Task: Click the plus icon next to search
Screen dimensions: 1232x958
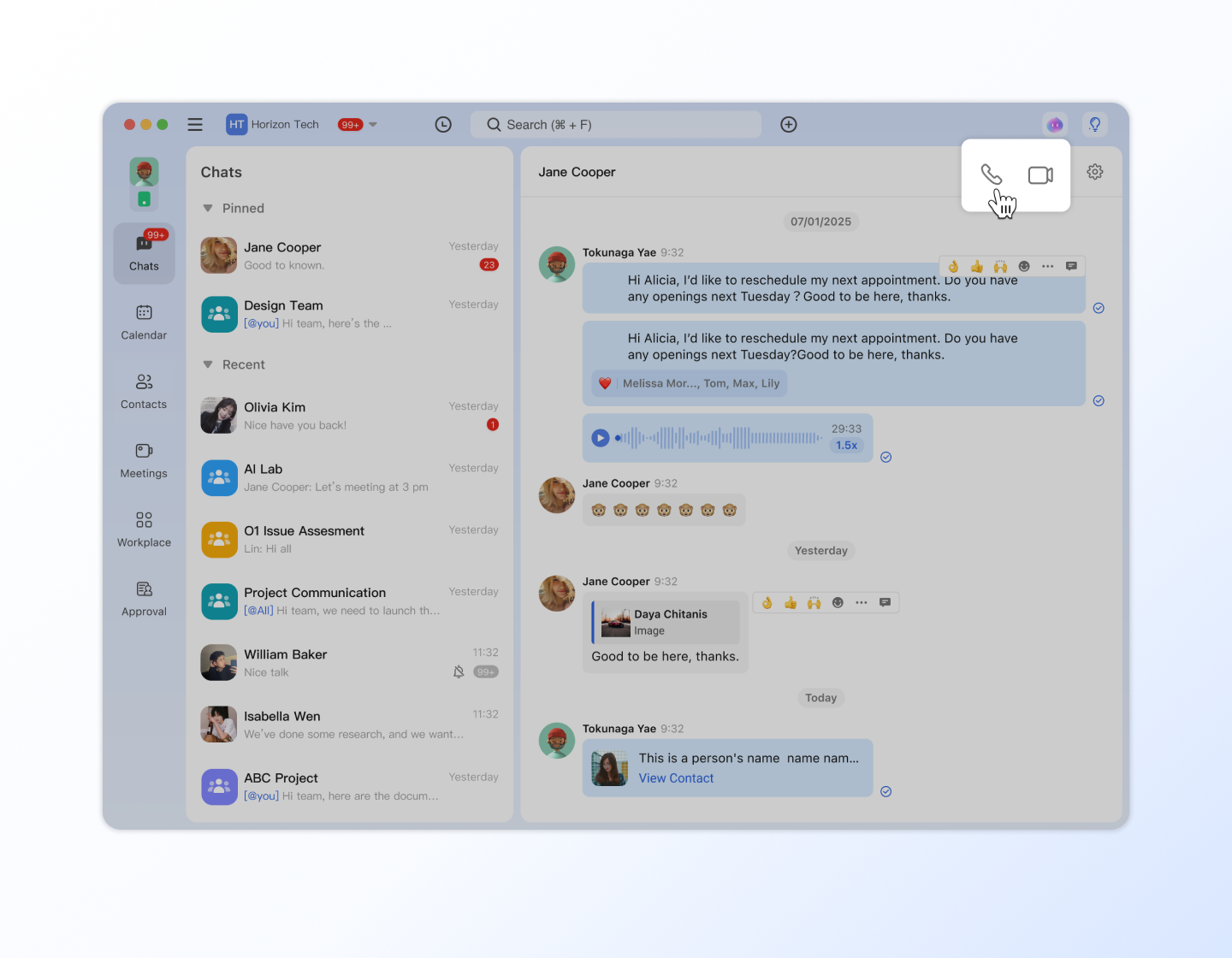Action: (x=789, y=125)
